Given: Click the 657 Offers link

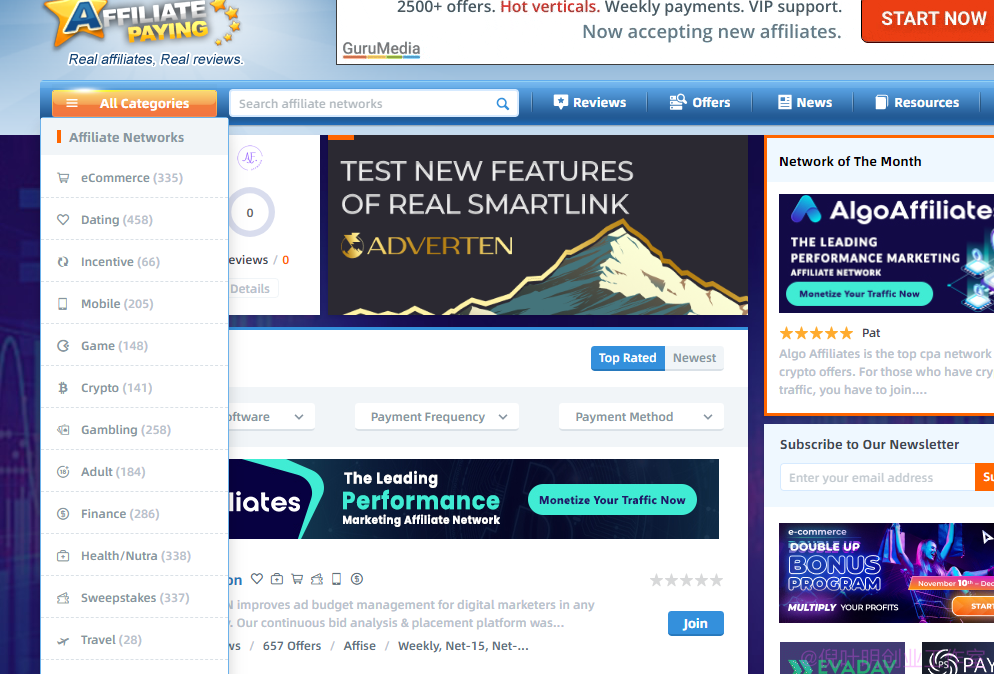Looking at the screenshot, I should pos(292,645).
